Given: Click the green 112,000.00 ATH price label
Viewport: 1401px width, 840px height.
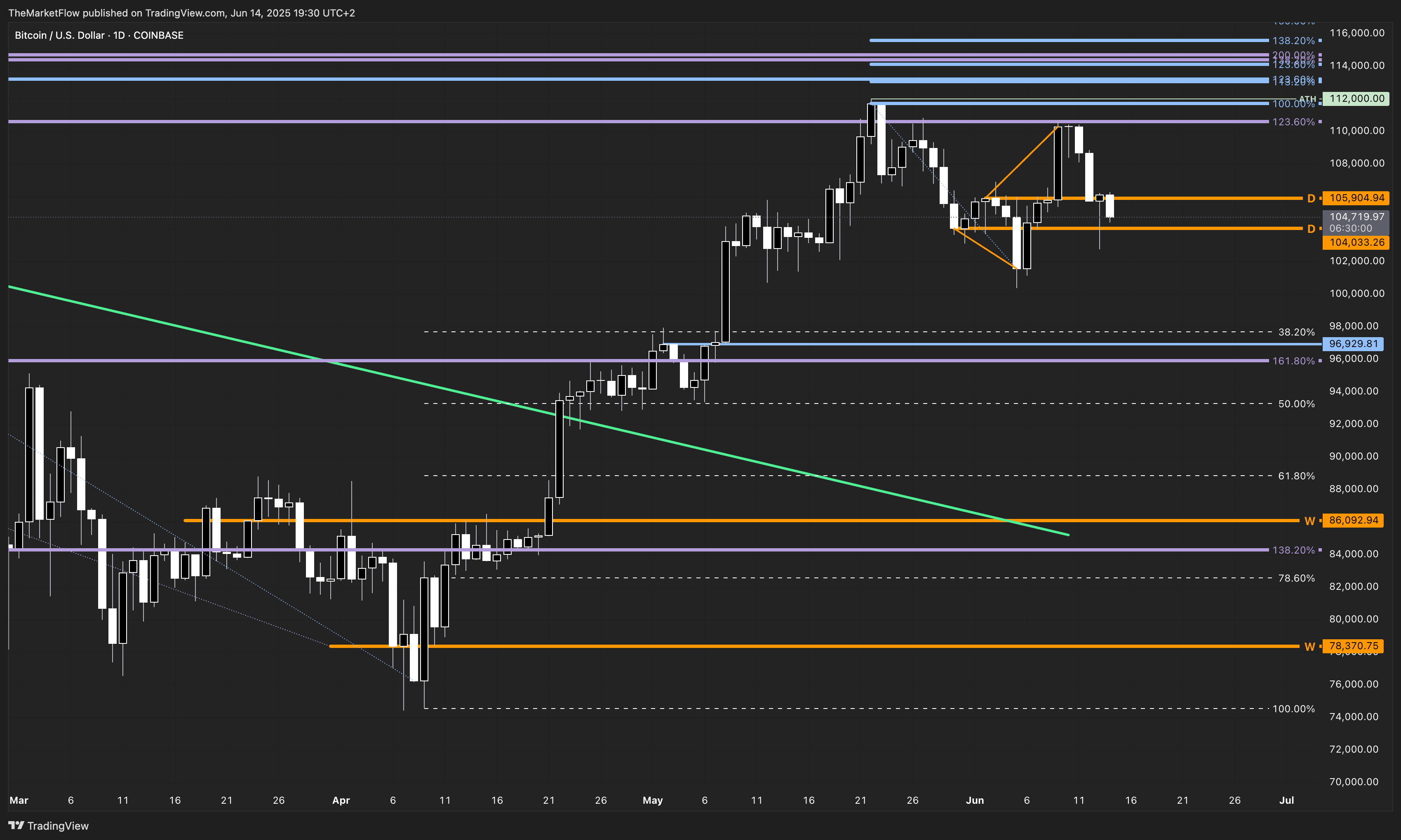Looking at the screenshot, I should 1356,99.
